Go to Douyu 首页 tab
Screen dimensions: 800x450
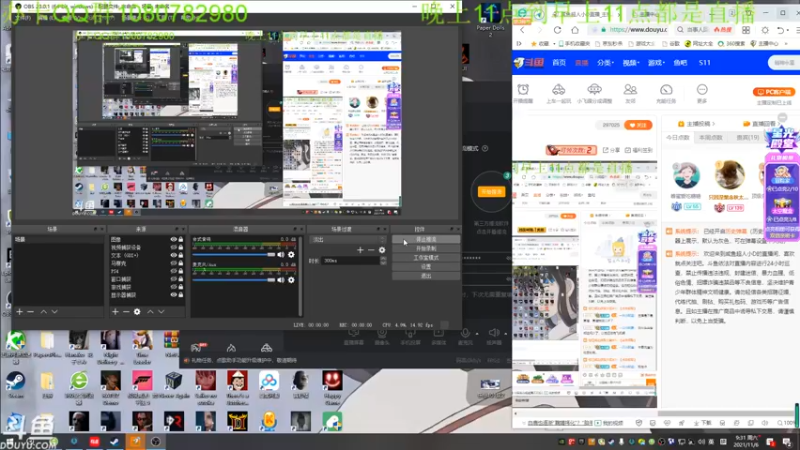[559, 63]
